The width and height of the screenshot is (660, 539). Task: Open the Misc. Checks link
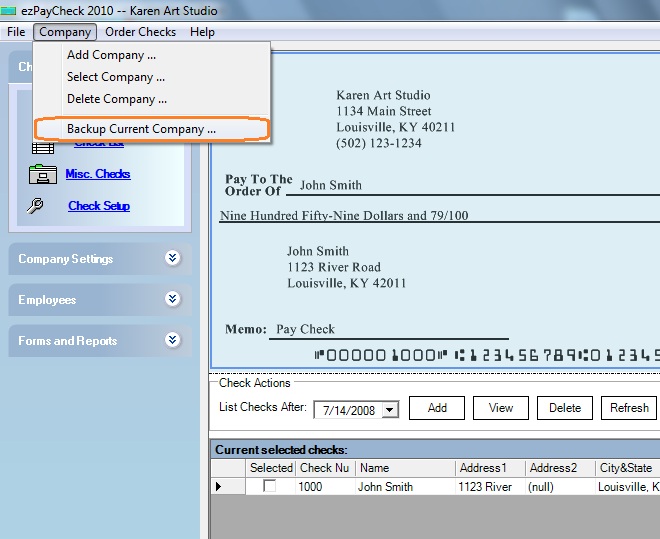click(98, 174)
